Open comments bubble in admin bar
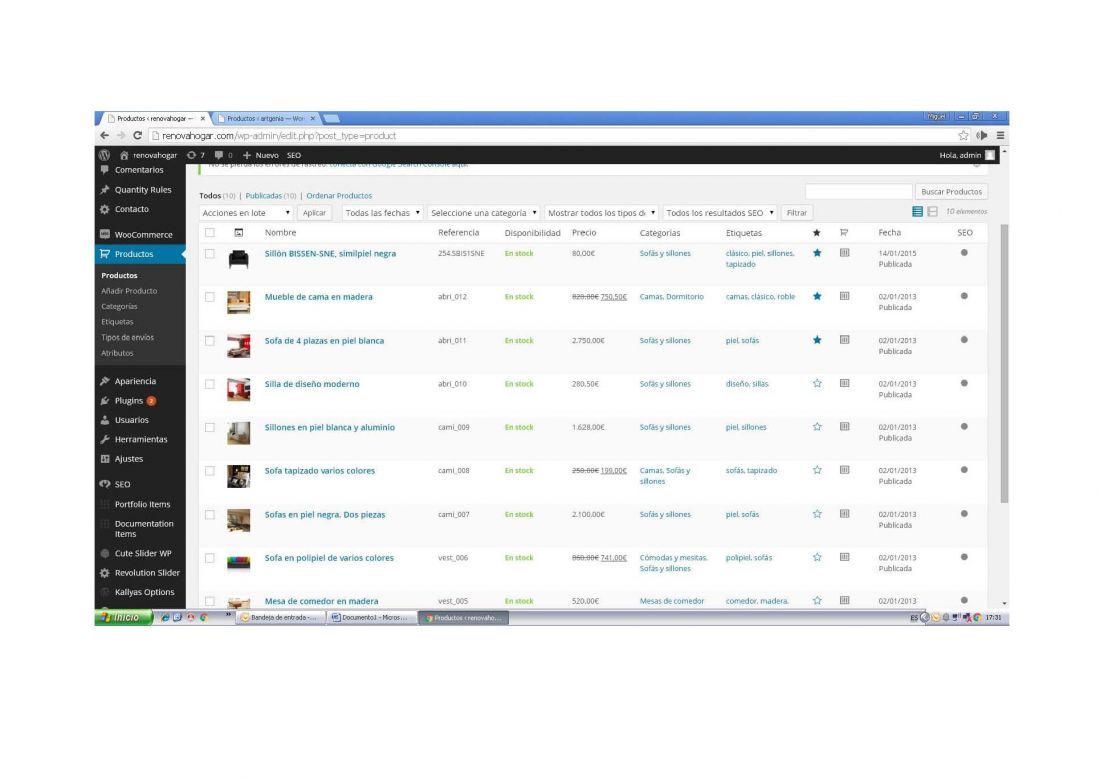Image resolution: width=1100 pixels, height=778 pixels. (x=223, y=155)
